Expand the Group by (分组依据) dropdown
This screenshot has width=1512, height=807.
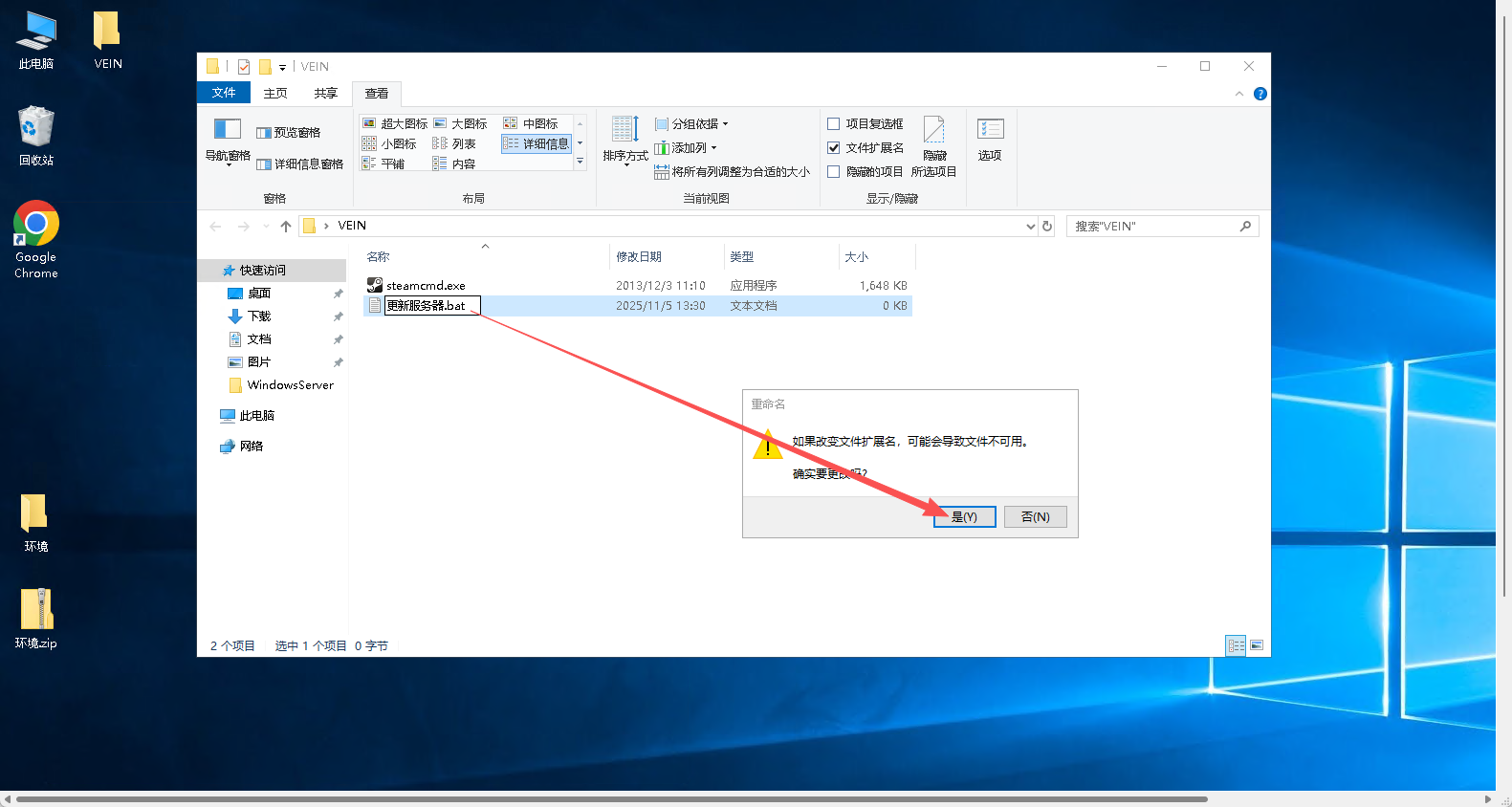click(692, 124)
